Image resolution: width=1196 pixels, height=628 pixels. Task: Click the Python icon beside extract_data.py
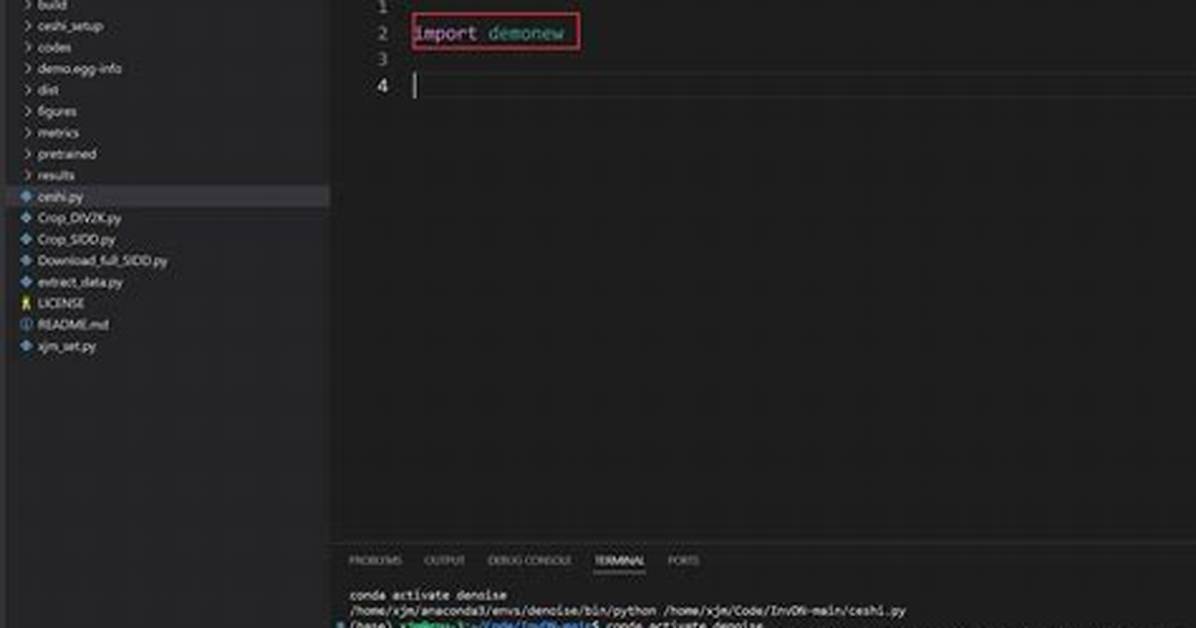coord(27,282)
